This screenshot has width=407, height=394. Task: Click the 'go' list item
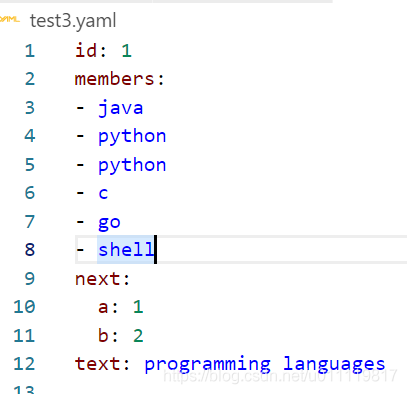[109, 223]
